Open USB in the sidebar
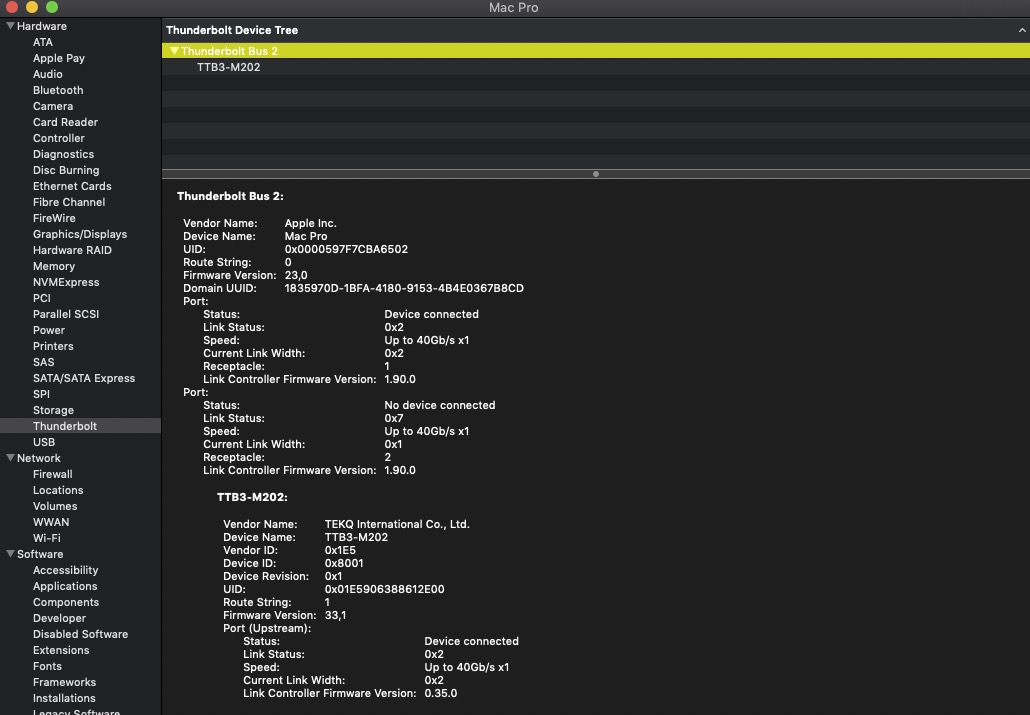The width and height of the screenshot is (1030, 715). point(44,442)
